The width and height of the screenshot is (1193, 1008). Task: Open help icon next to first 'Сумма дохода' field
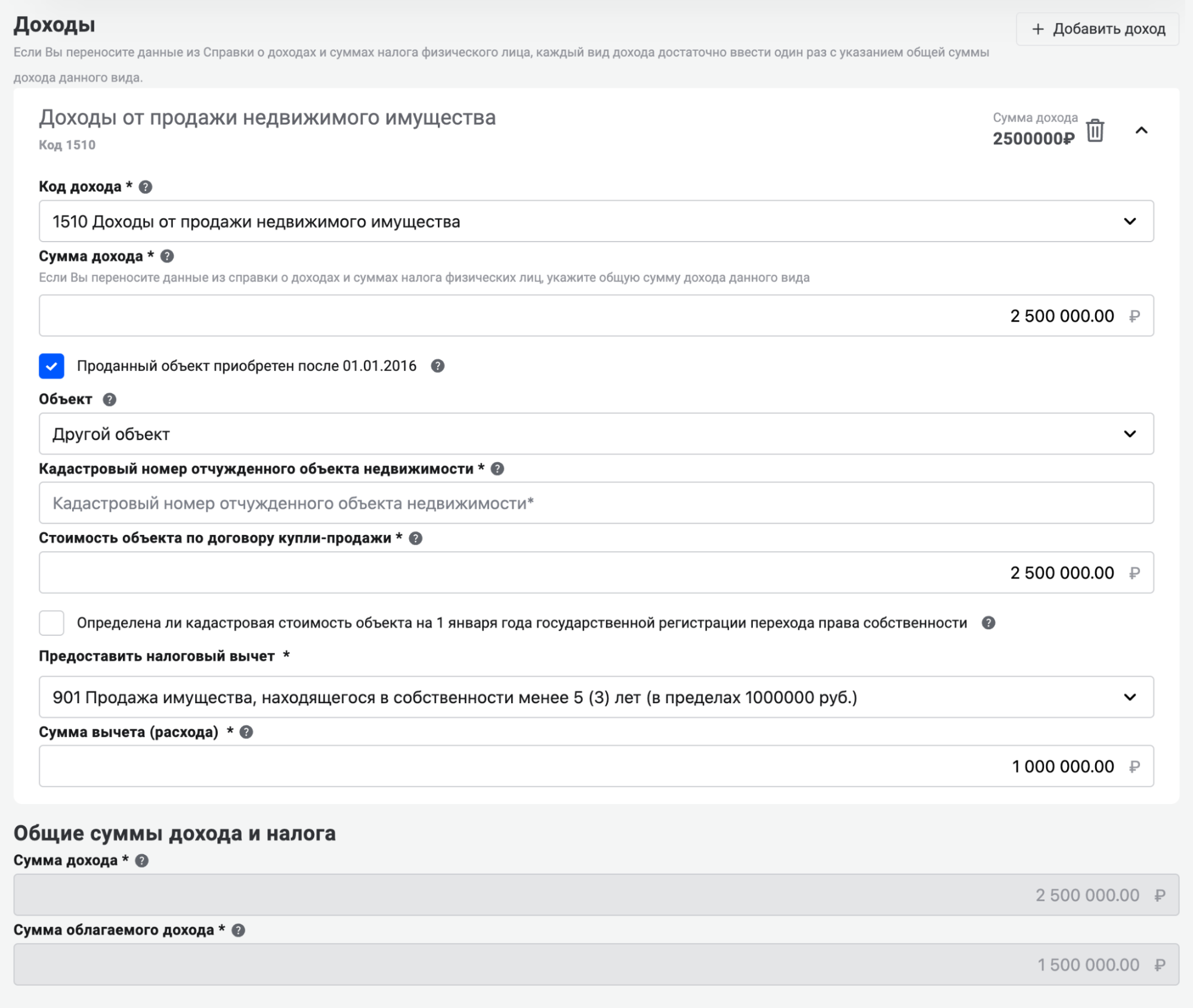pyautogui.click(x=167, y=256)
